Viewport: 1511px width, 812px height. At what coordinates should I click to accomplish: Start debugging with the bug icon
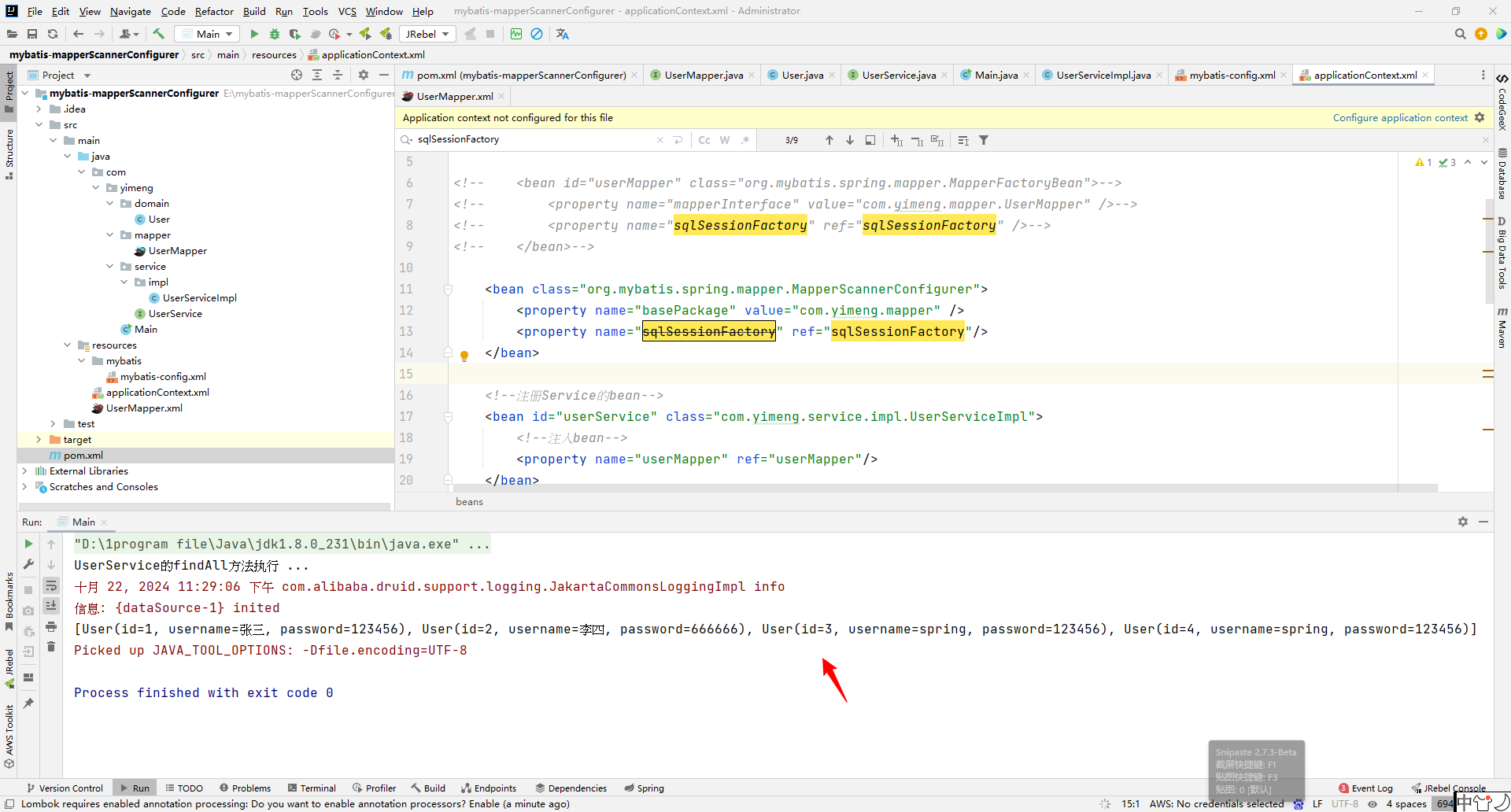coord(275,34)
